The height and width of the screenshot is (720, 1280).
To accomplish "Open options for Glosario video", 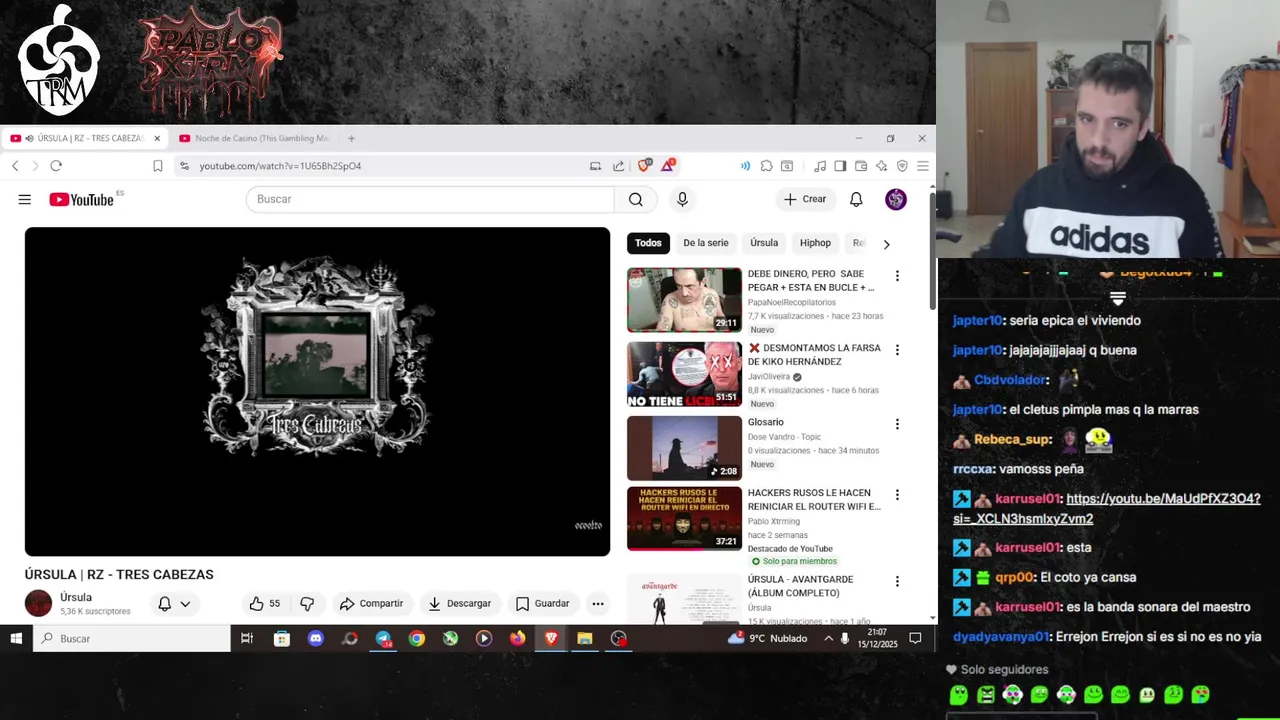I will click(897, 424).
